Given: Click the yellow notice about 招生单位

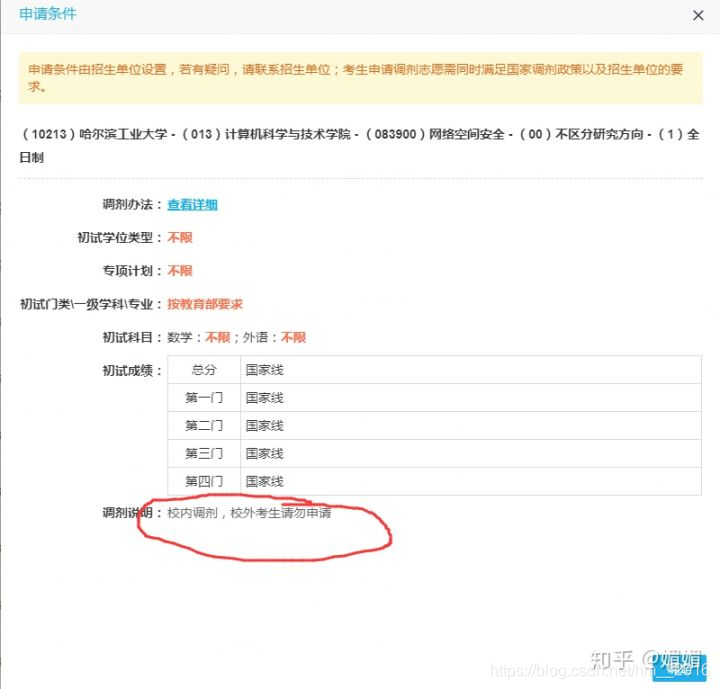Looking at the screenshot, I should (x=360, y=78).
